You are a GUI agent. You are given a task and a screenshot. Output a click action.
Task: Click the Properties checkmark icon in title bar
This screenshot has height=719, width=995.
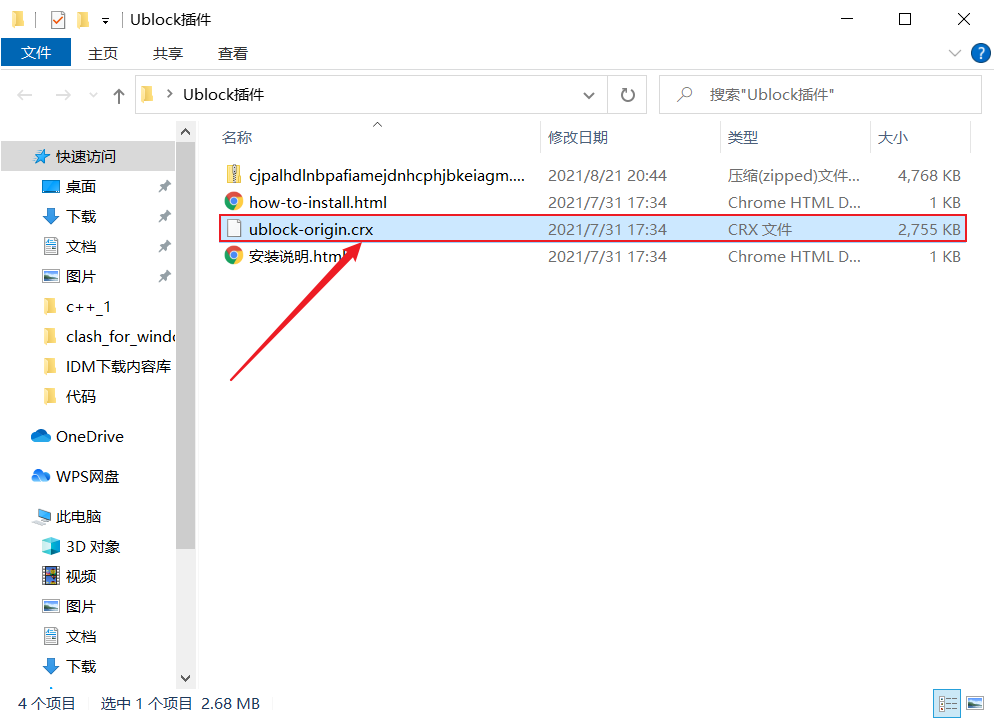[58, 20]
